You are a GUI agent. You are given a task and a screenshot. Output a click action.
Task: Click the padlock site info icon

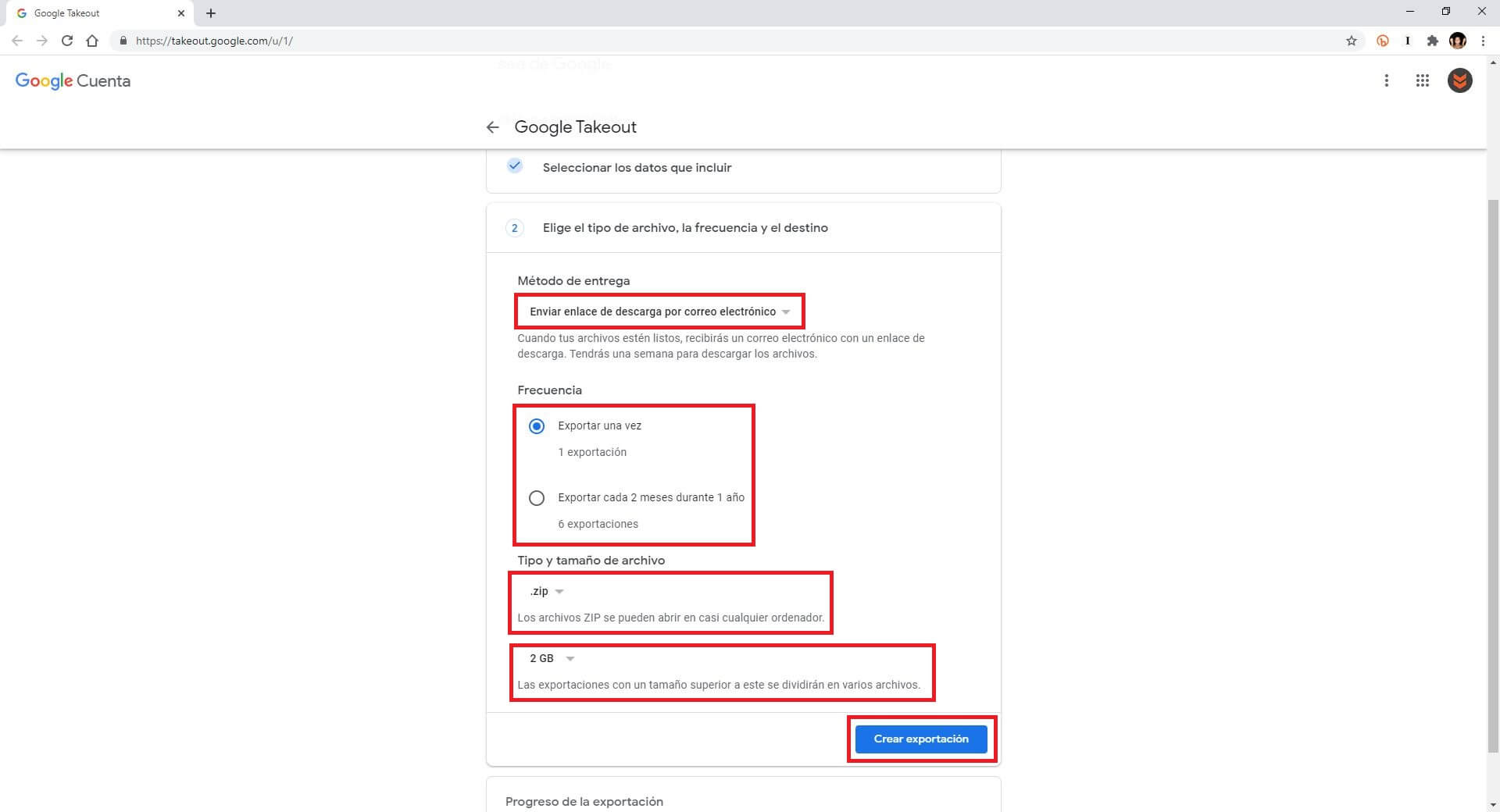point(123,41)
